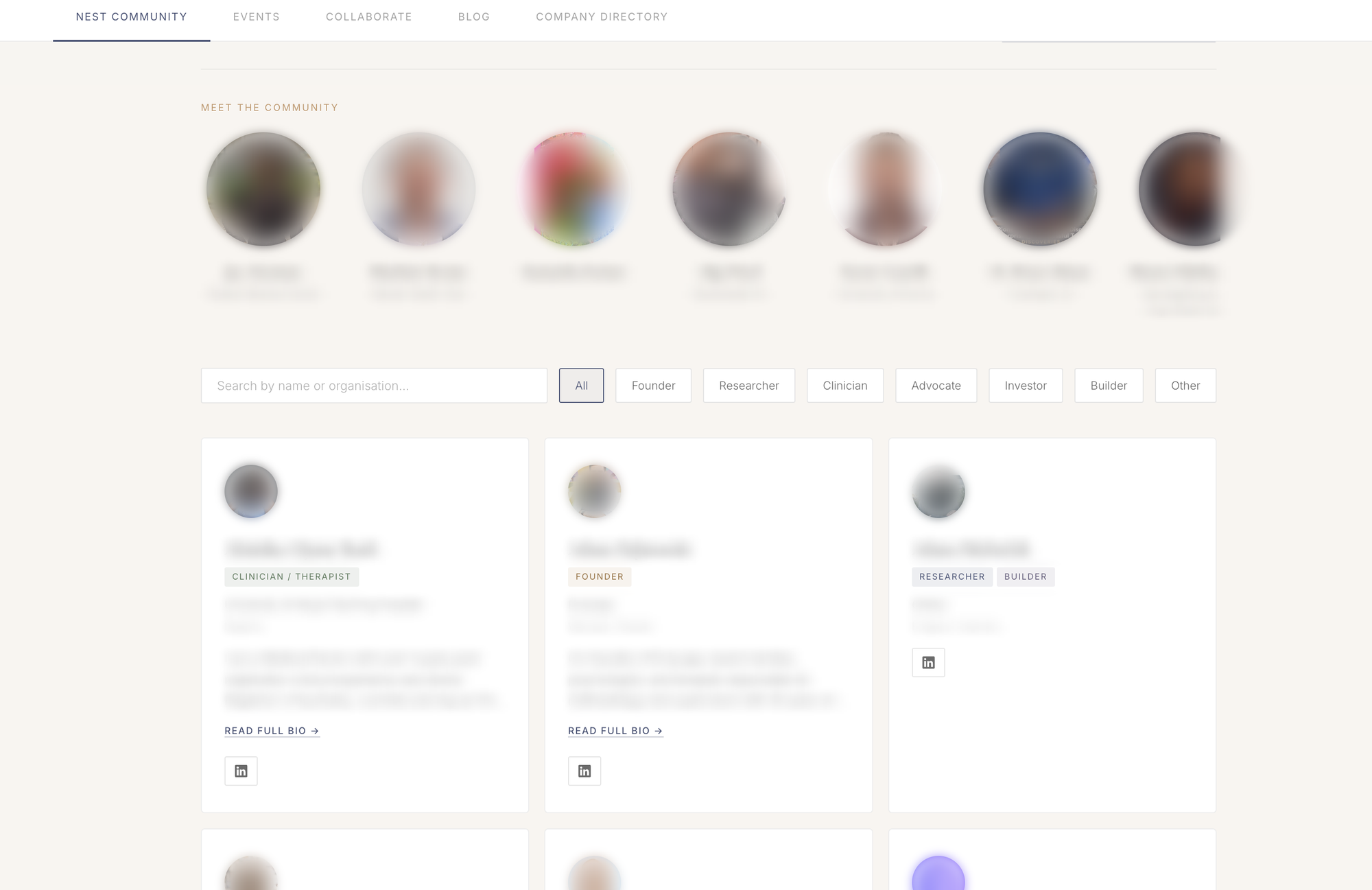Screen dimensions: 1372x890
Task: Click avatar on the Founder card
Action: 595,491
